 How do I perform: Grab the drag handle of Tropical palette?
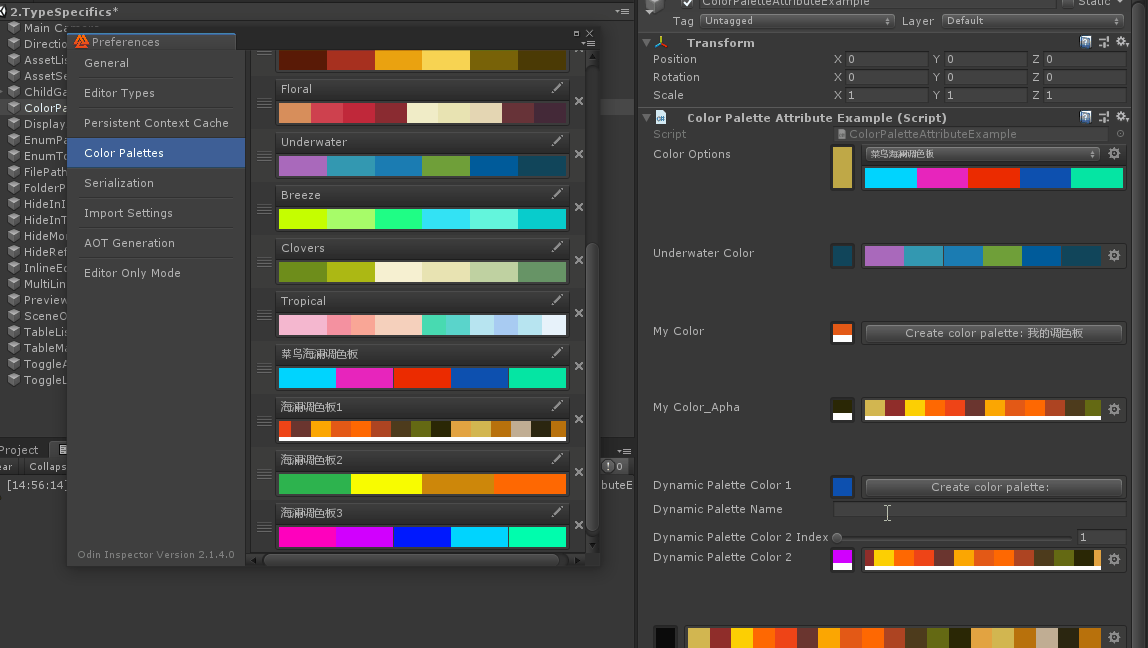click(x=264, y=315)
